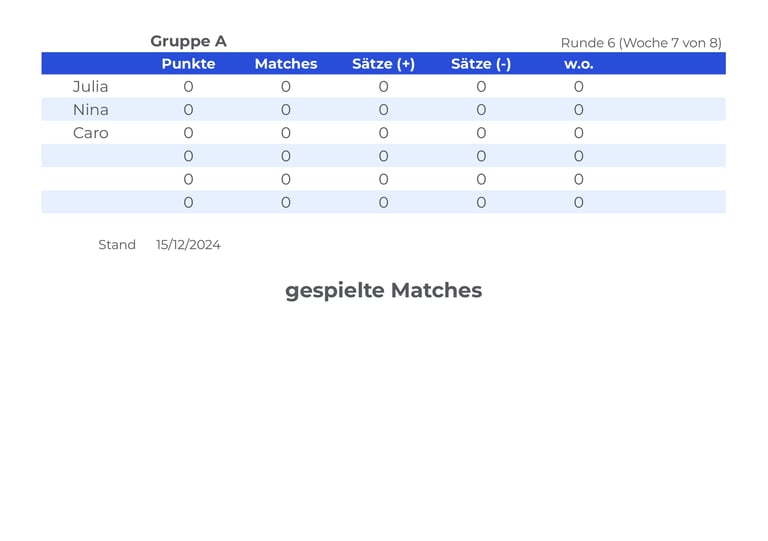Select the Punkte column header
The width and height of the screenshot is (768, 541).
[x=188, y=64]
